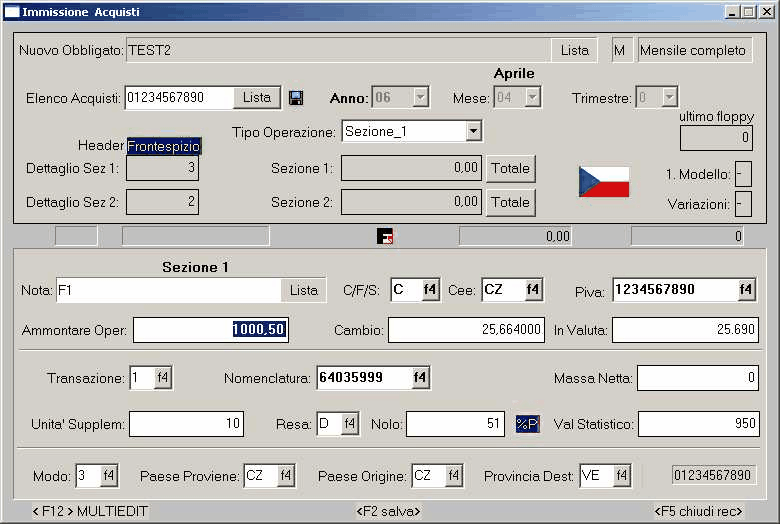Image resolution: width=780 pixels, height=524 pixels.
Task: Click the Czech Republic flag image
Action: (x=604, y=182)
